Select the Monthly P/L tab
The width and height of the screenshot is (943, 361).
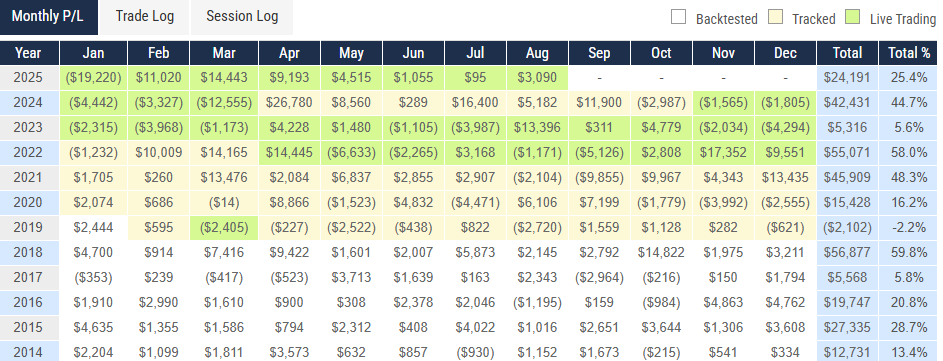(49, 17)
